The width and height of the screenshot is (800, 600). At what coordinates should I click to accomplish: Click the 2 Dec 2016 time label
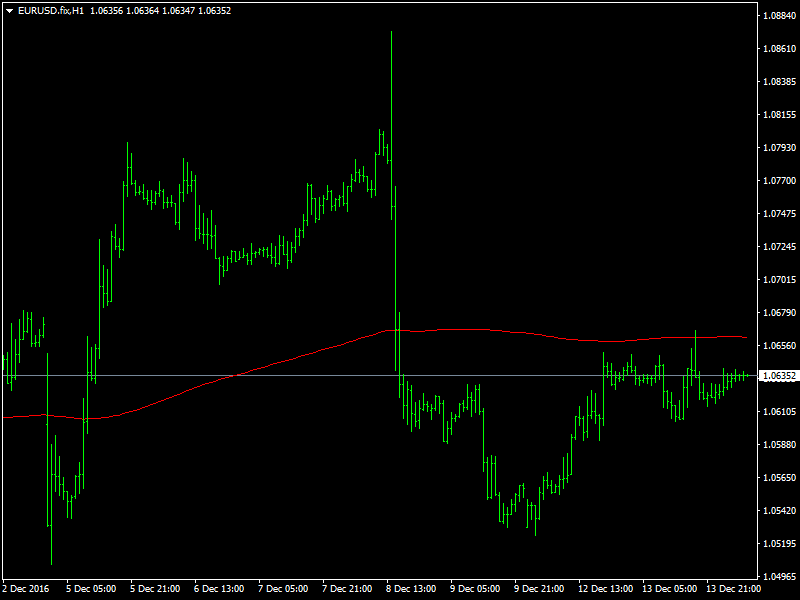pos(26,589)
